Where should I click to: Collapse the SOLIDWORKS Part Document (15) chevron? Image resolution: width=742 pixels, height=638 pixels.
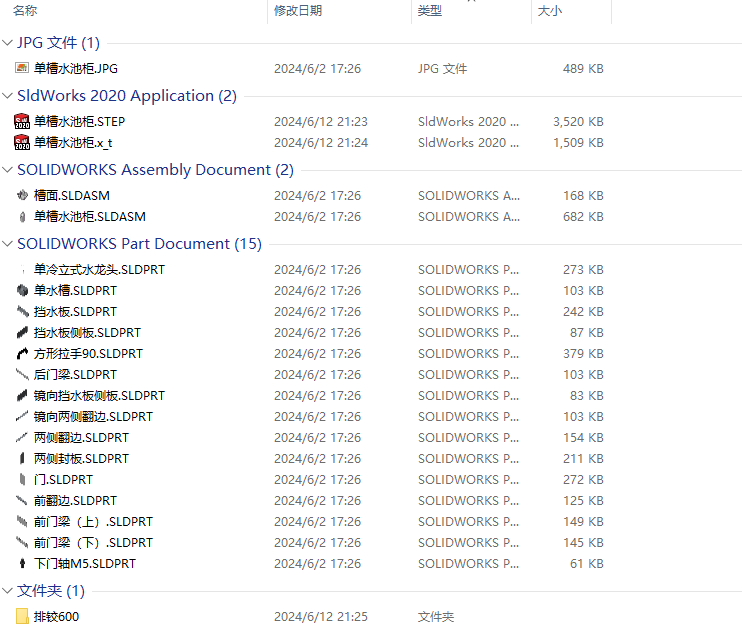coord(7,244)
